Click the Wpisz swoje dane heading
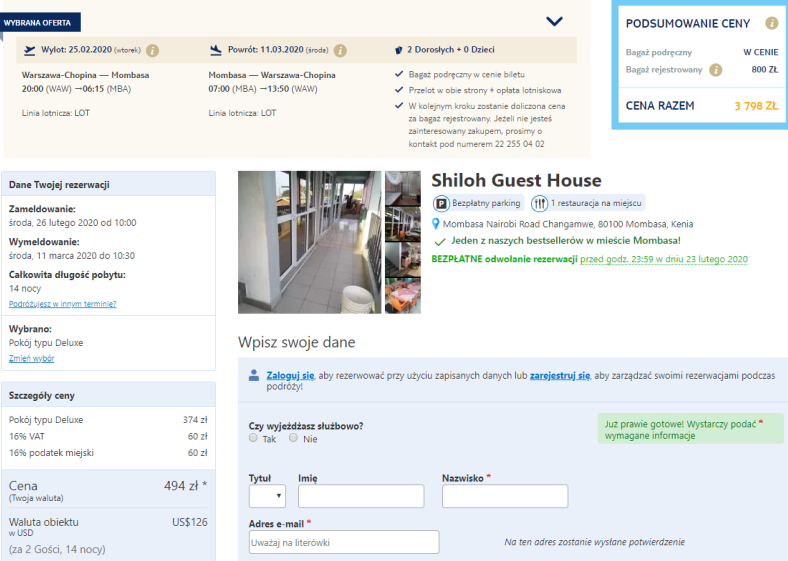788x561 pixels. (x=297, y=342)
